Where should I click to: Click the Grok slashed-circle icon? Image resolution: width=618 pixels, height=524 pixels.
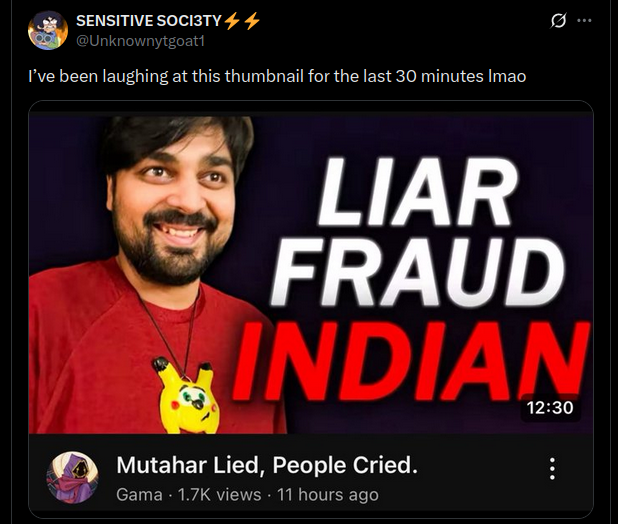click(x=559, y=20)
